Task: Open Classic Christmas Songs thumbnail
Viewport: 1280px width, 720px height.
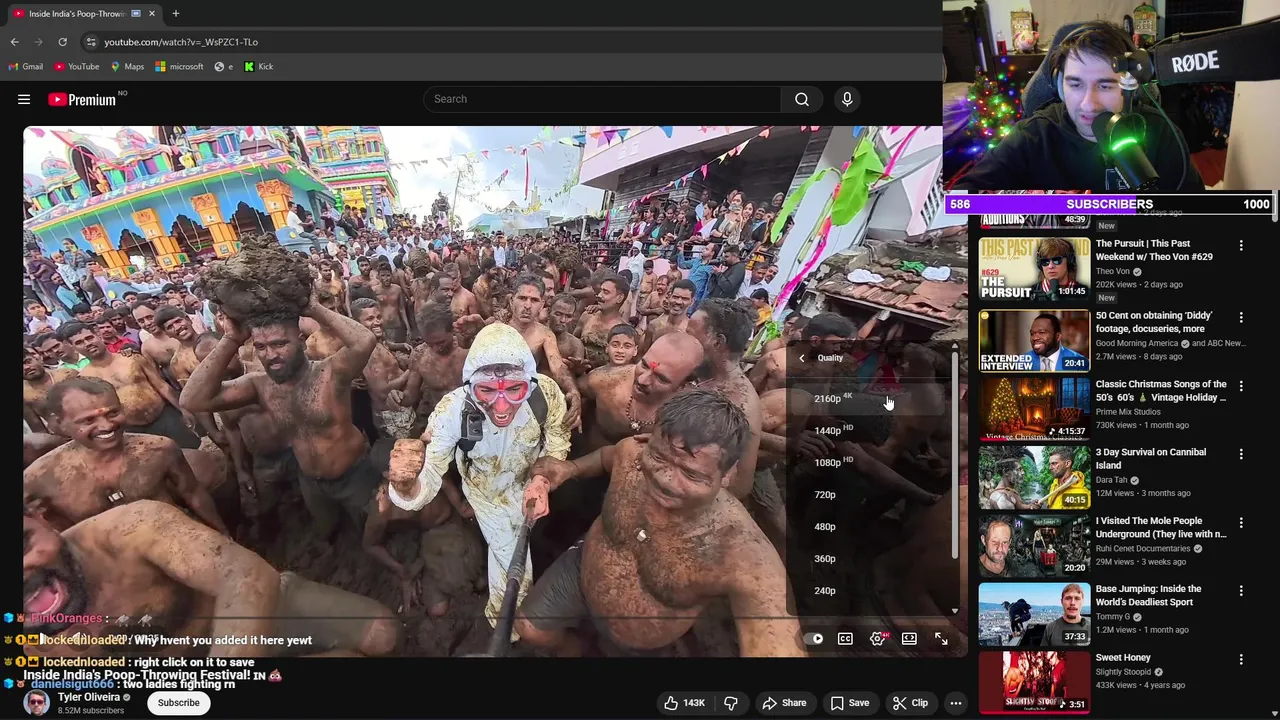Action: (1034, 409)
